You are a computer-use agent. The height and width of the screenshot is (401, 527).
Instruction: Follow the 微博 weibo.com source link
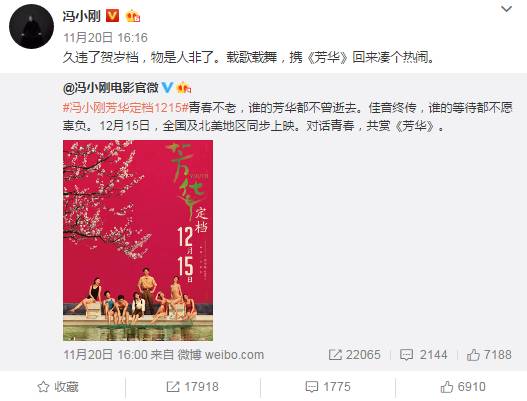click(221, 355)
